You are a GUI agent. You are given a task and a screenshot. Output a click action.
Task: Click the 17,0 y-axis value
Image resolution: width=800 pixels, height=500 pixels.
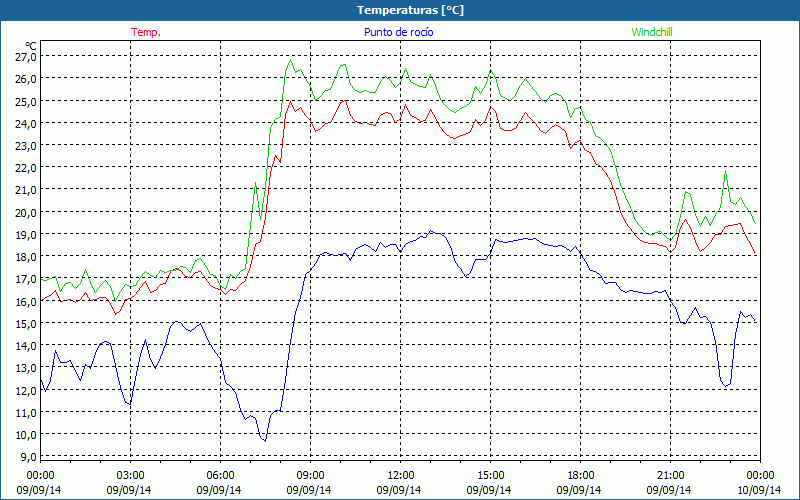(x=26, y=279)
